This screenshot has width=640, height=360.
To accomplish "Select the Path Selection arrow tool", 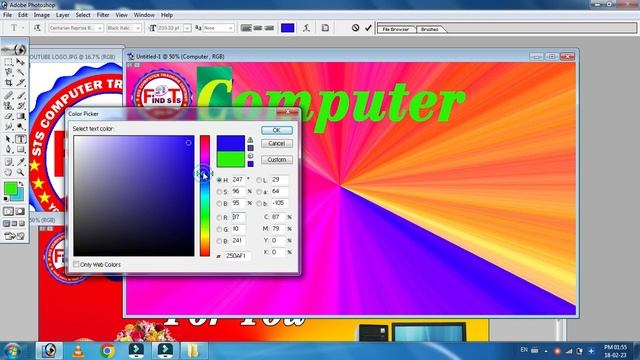I will 9,139.
